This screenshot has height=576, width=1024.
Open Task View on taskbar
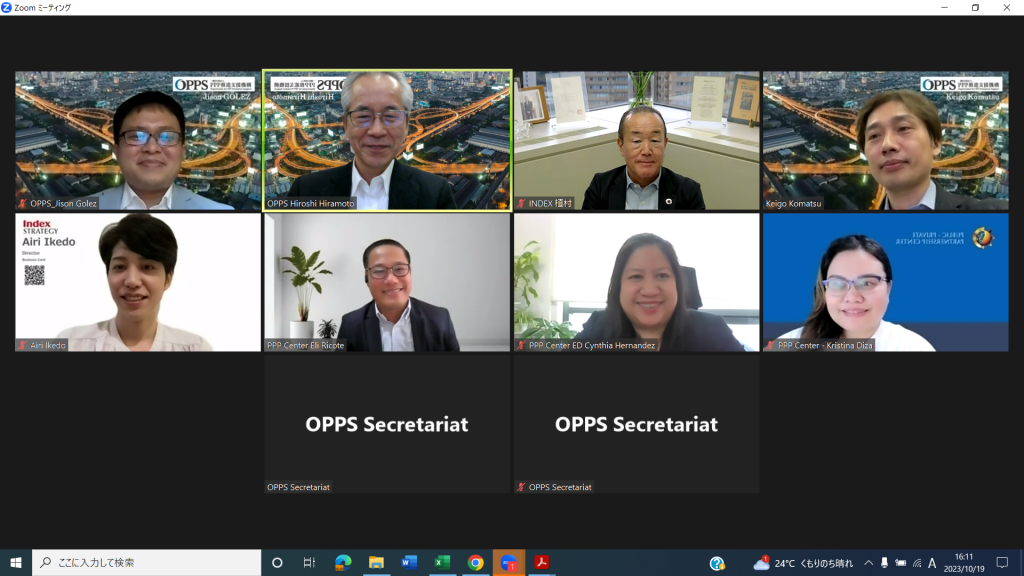coord(309,562)
